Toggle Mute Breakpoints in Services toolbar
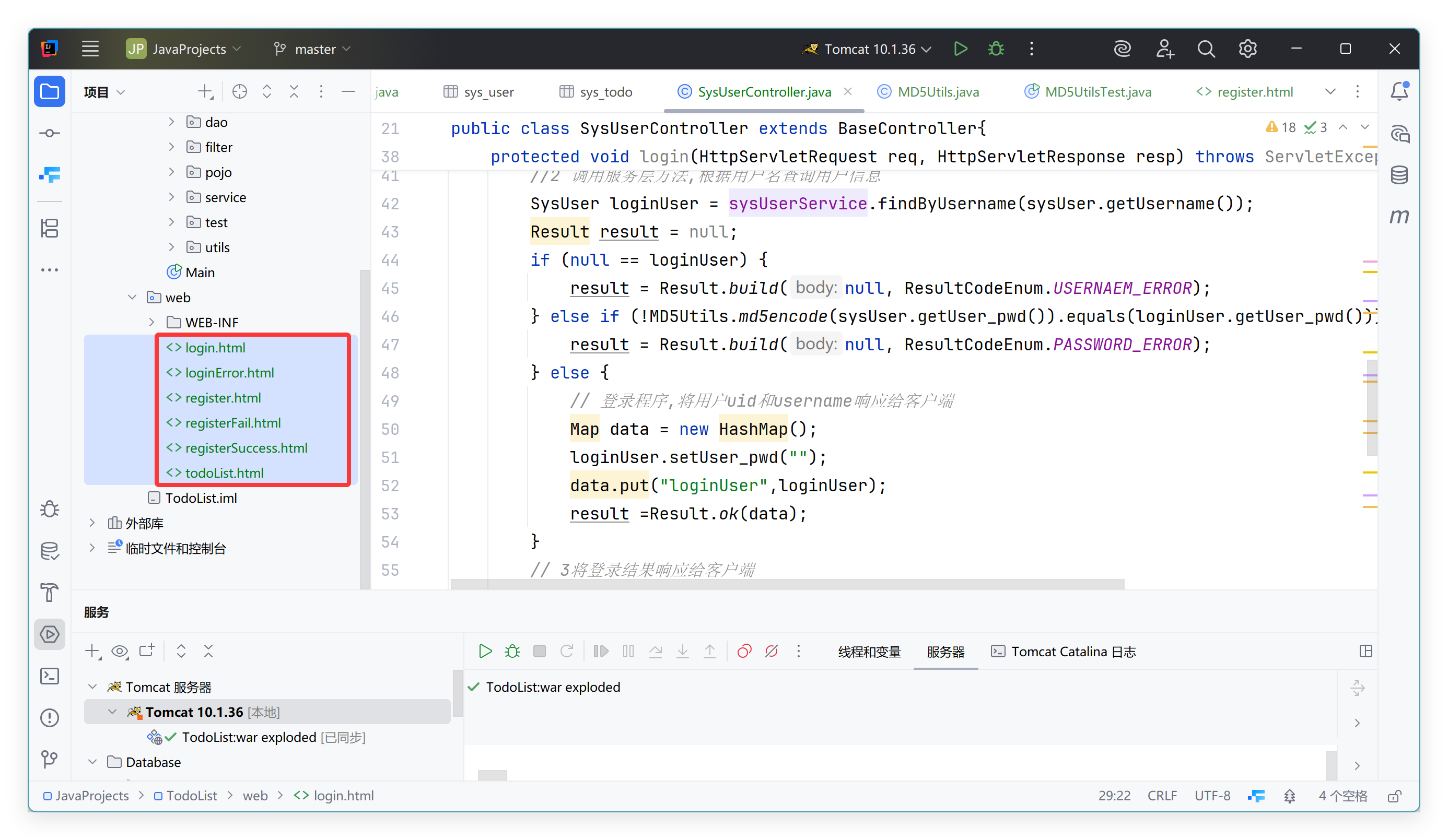1448x840 pixels. pyautogui.click(x=771, y=651)
